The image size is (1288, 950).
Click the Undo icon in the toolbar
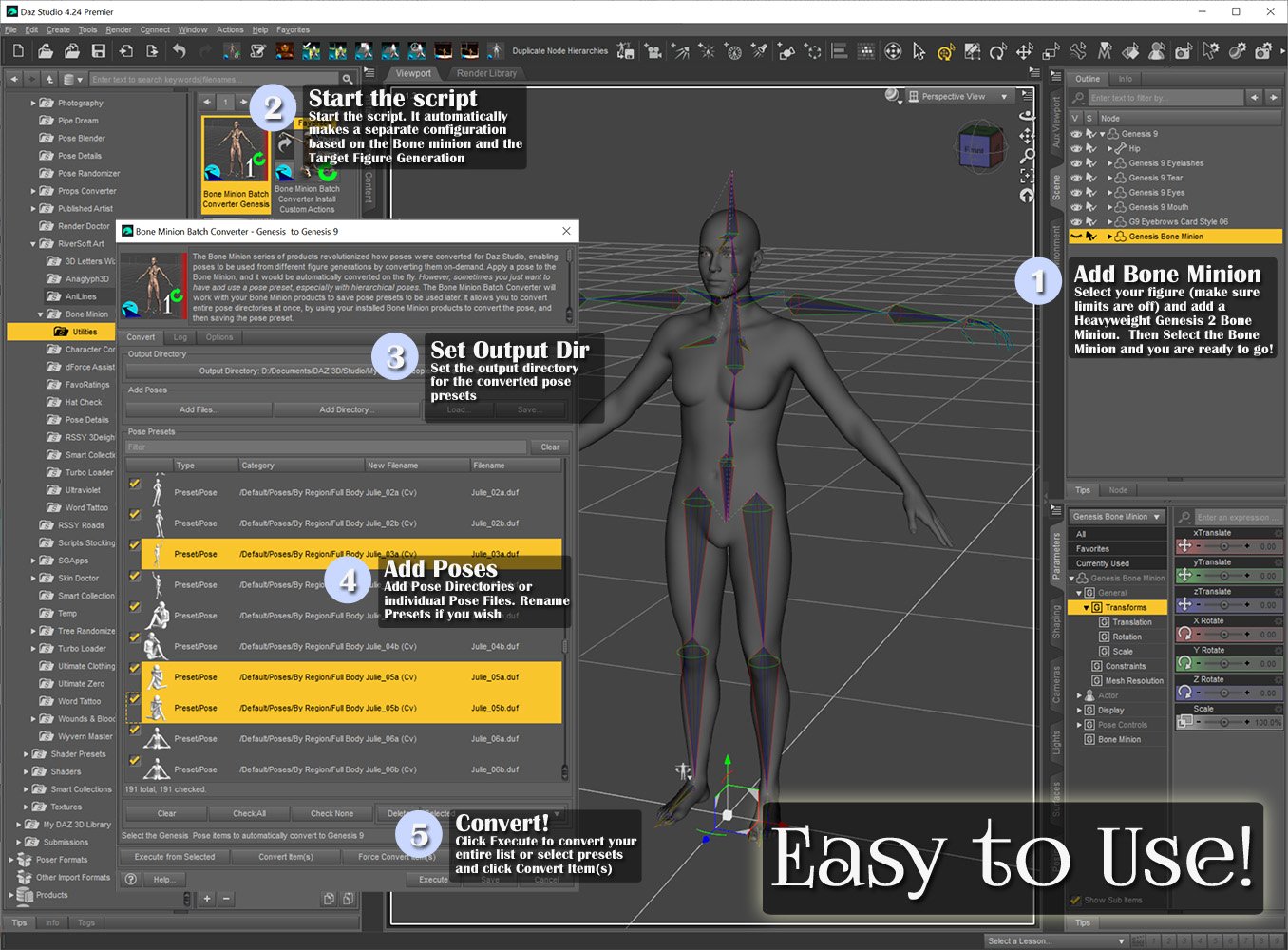180,51
